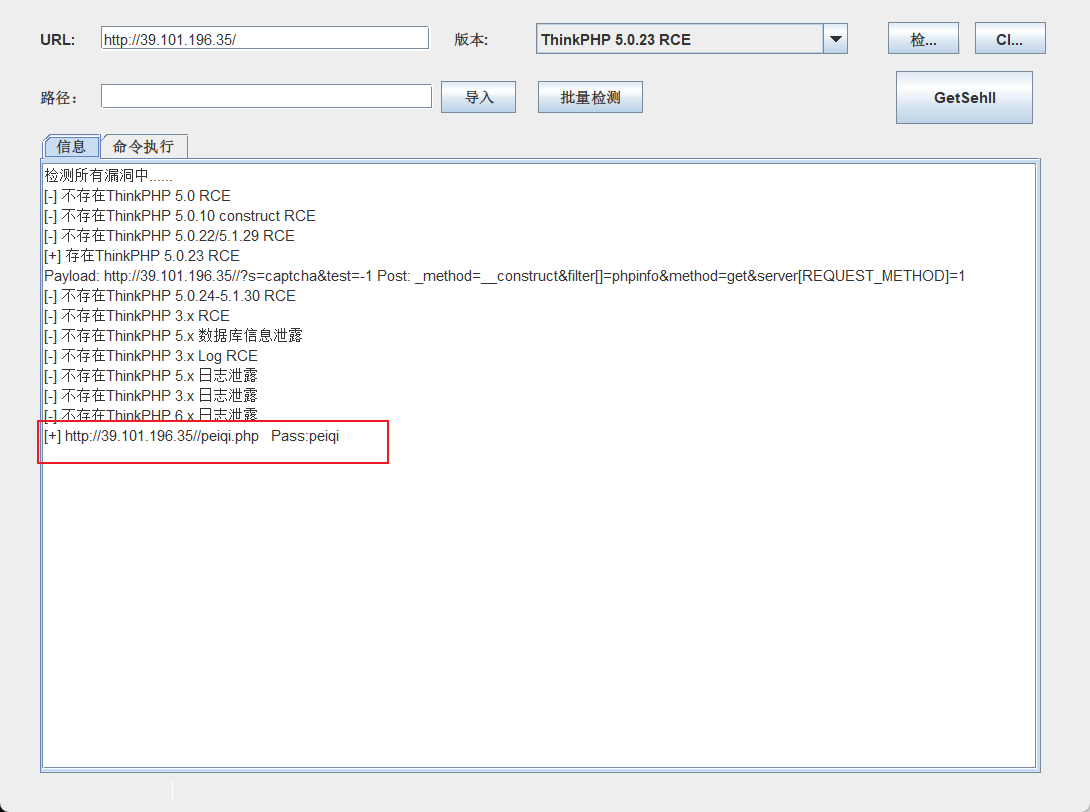This screenshot has width=1090, height=812.
Task: Click the line 不存在ThinkPHP 3.x RCE
Action: (x=137, y=316)
